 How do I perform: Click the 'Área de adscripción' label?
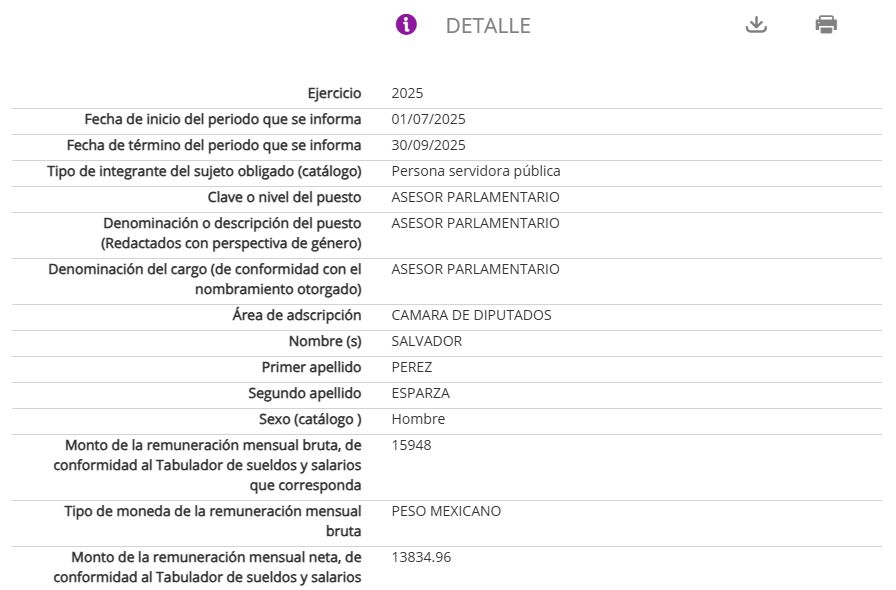click(296, 315)
